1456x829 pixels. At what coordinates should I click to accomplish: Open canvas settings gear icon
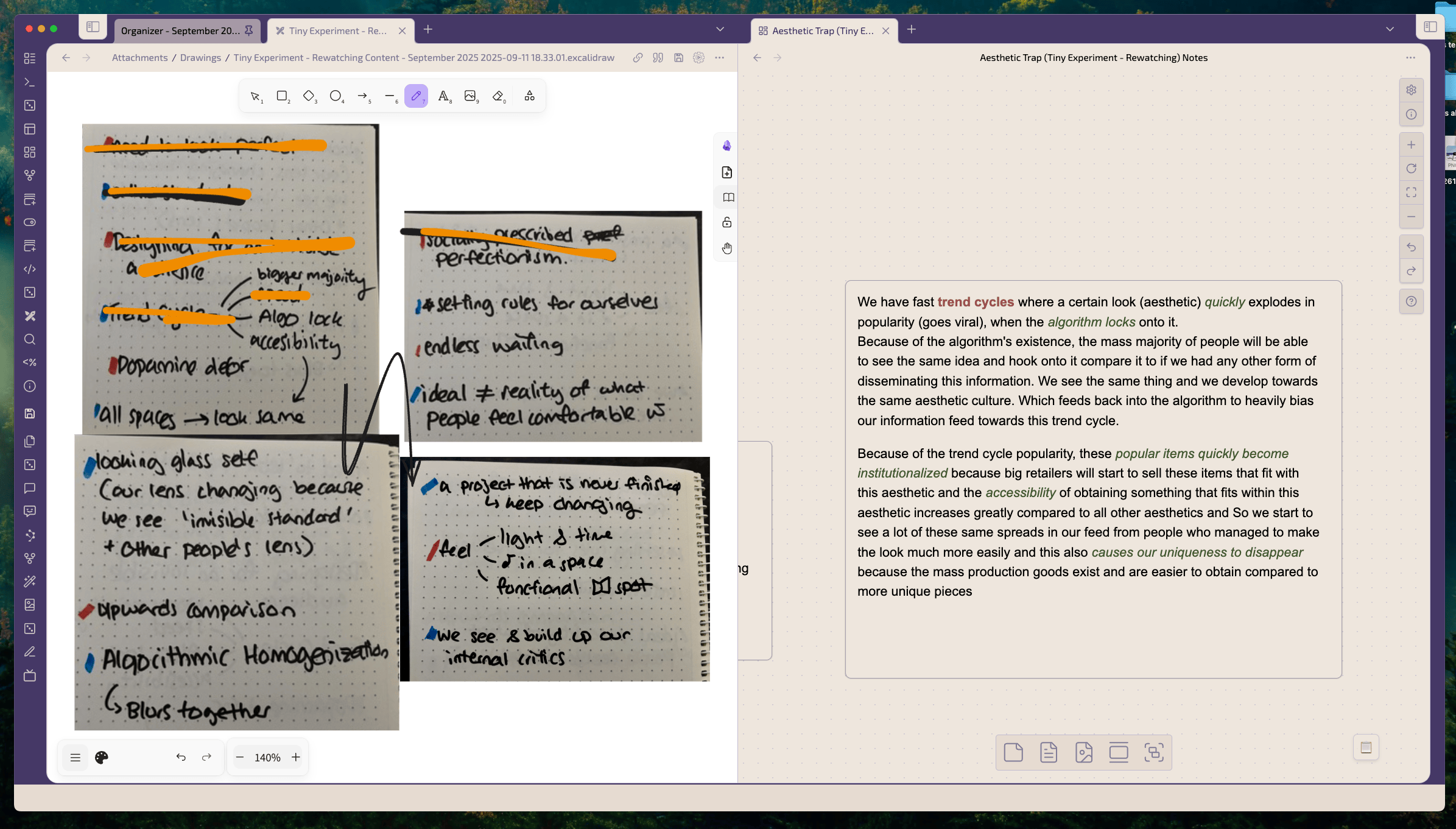pyautogui.click(x=1411, y=90)
